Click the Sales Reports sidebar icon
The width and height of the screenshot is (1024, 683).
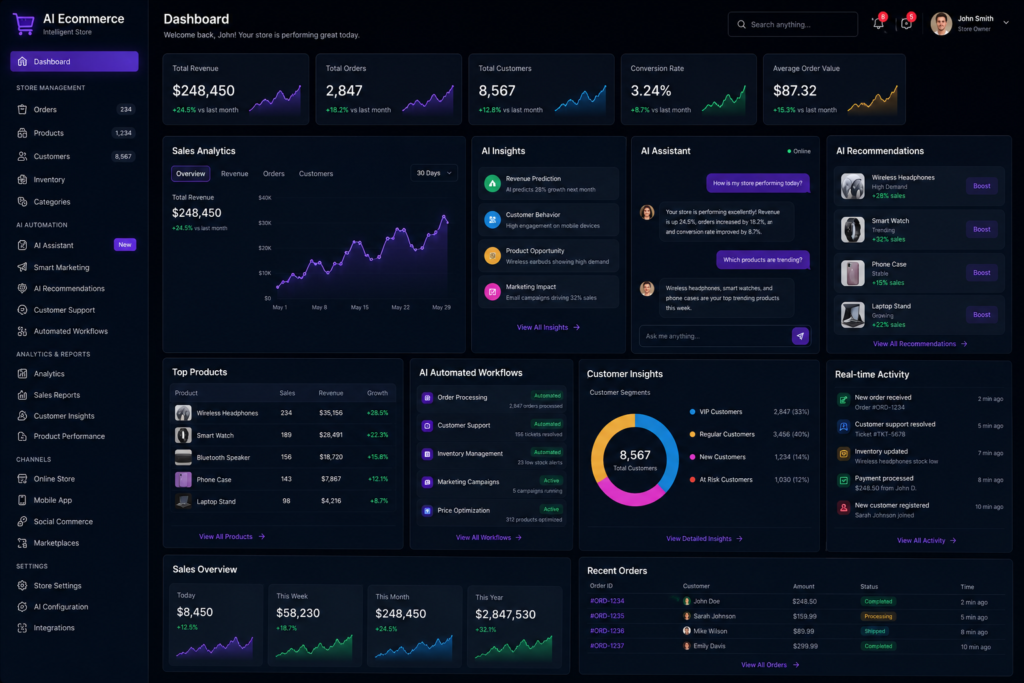point(22,395)
